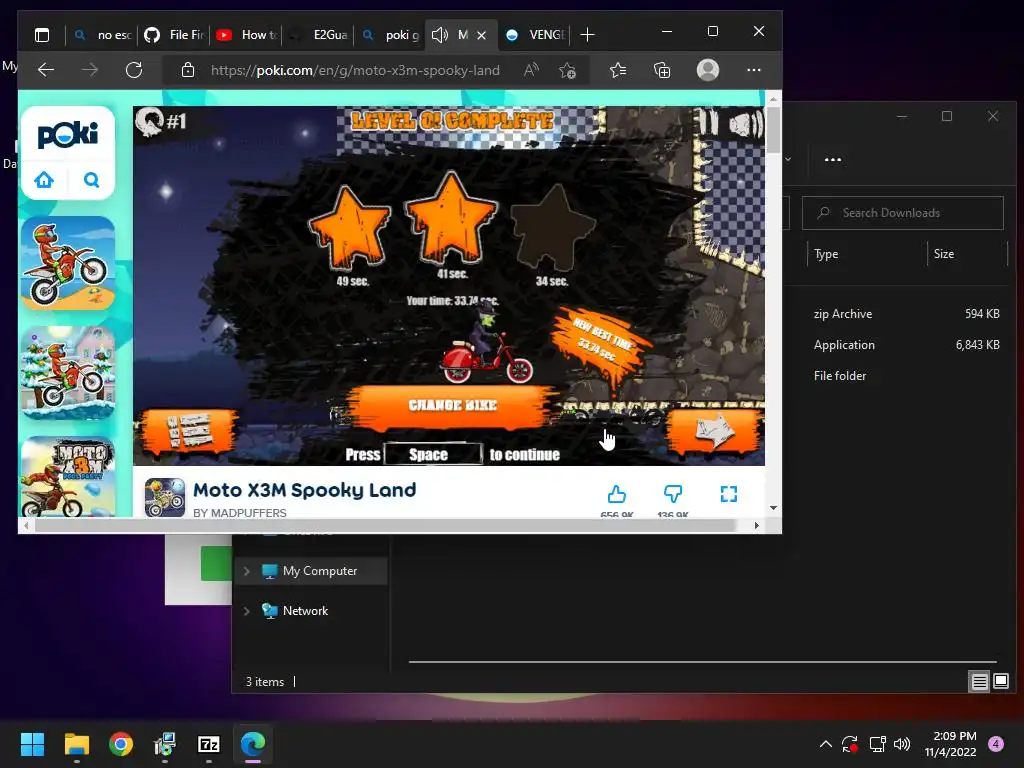Add this page to favorites
1024x768 pixels.
click(x=568, y=70)
